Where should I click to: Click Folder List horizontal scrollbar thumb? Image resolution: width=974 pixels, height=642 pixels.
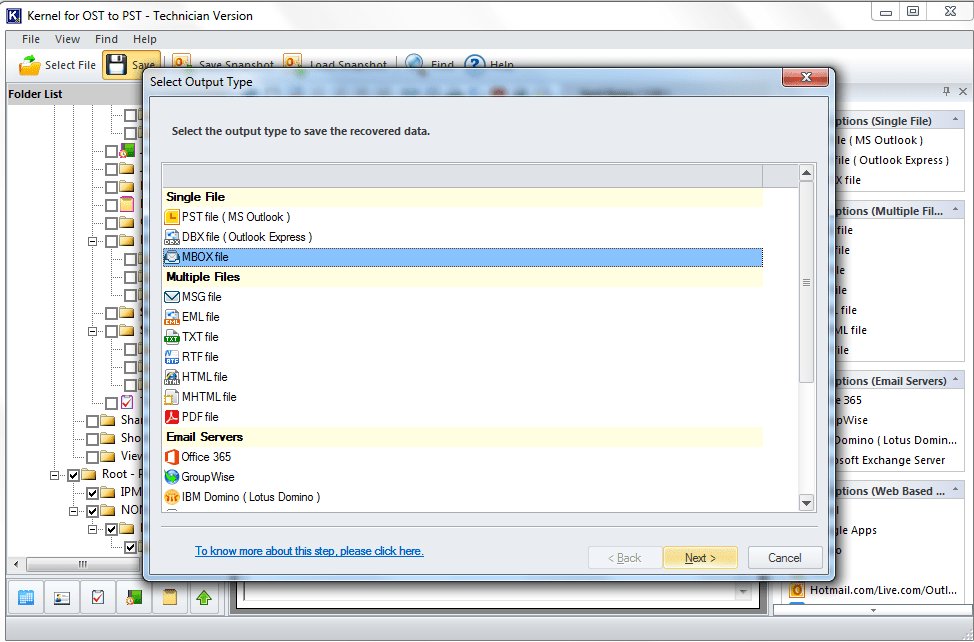pyautogui.click(x=83, y=564)
